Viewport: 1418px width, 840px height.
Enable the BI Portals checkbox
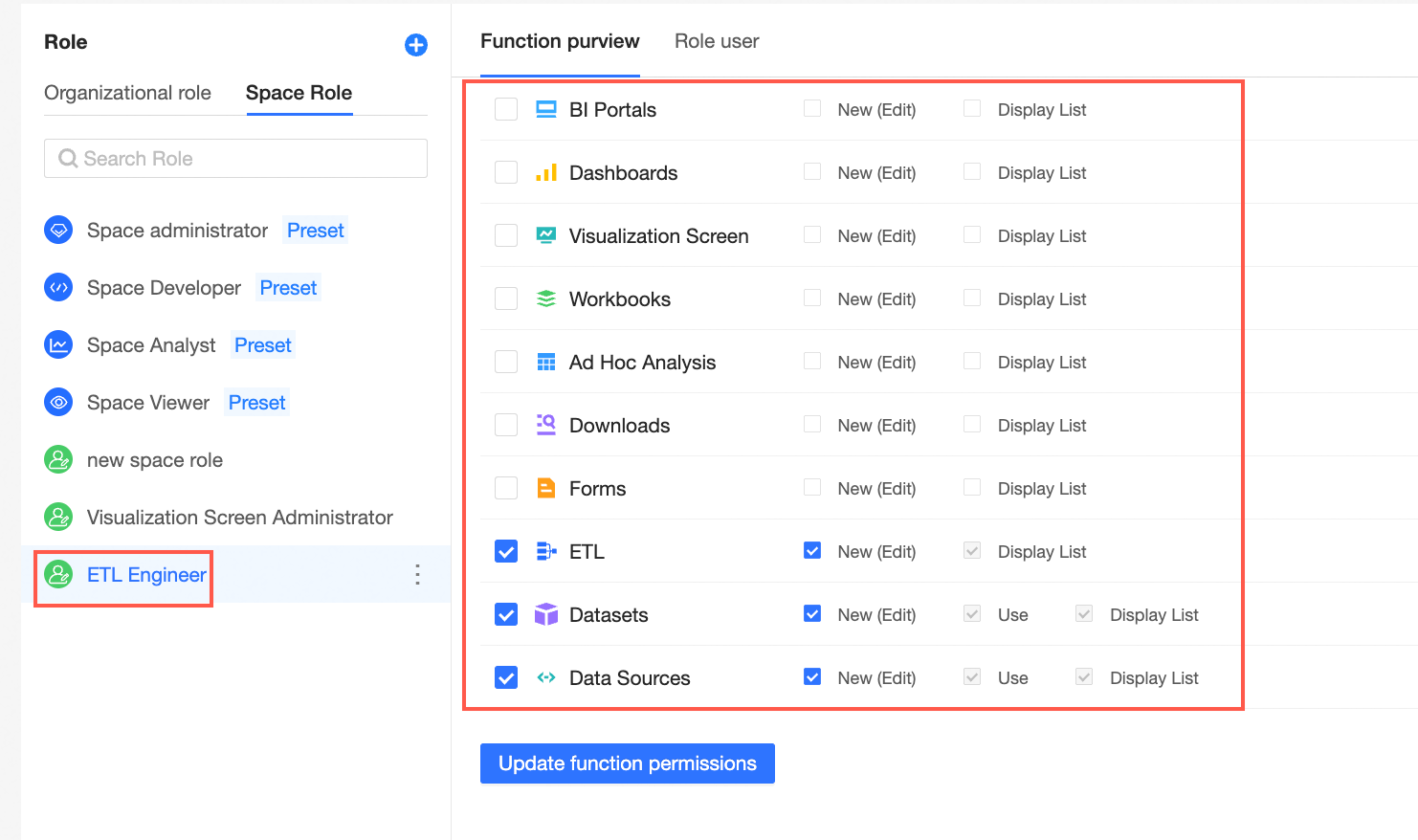click(x=506, y=109)
